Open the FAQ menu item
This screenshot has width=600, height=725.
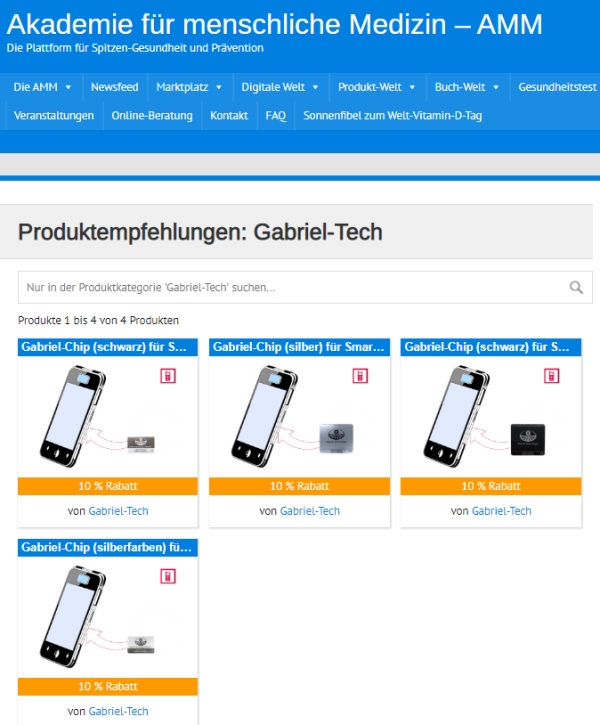(276, 116)
